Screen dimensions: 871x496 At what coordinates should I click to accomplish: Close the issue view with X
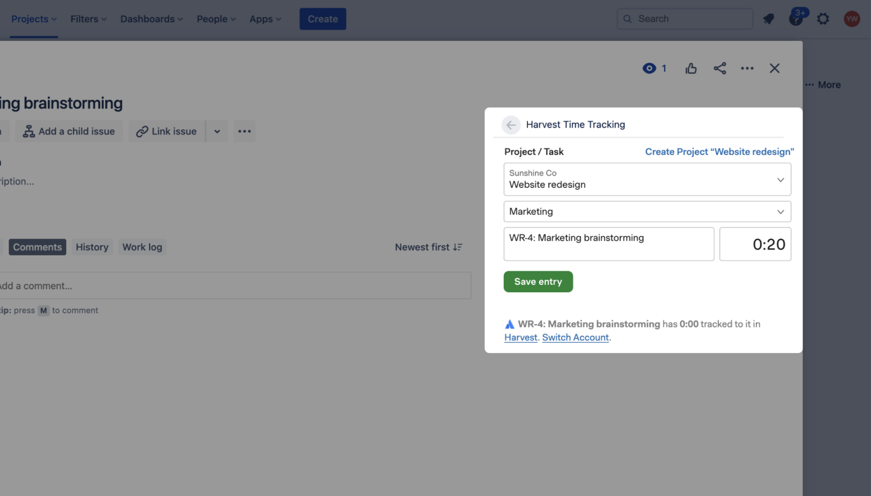pyautogui.click(x=774, y=68)
